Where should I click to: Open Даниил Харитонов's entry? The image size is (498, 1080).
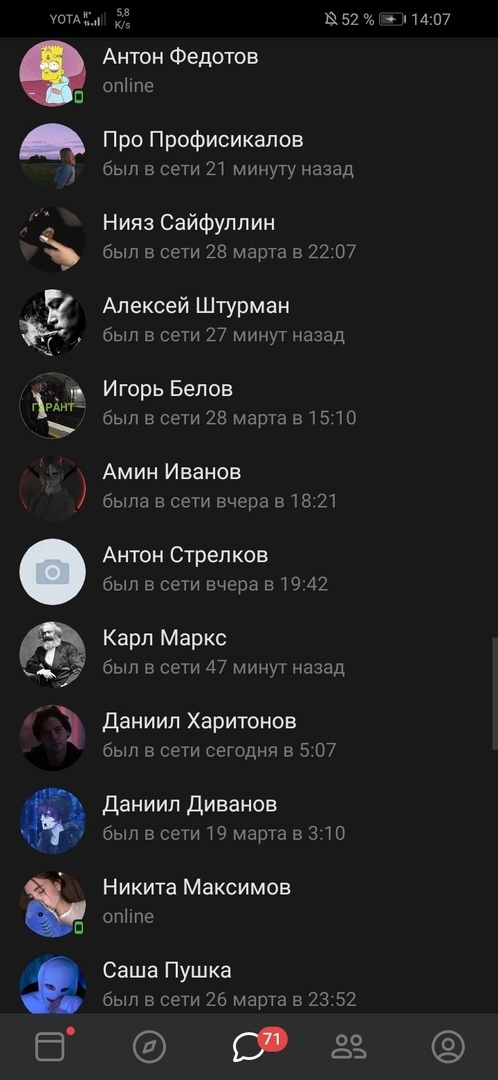point(249,736)
